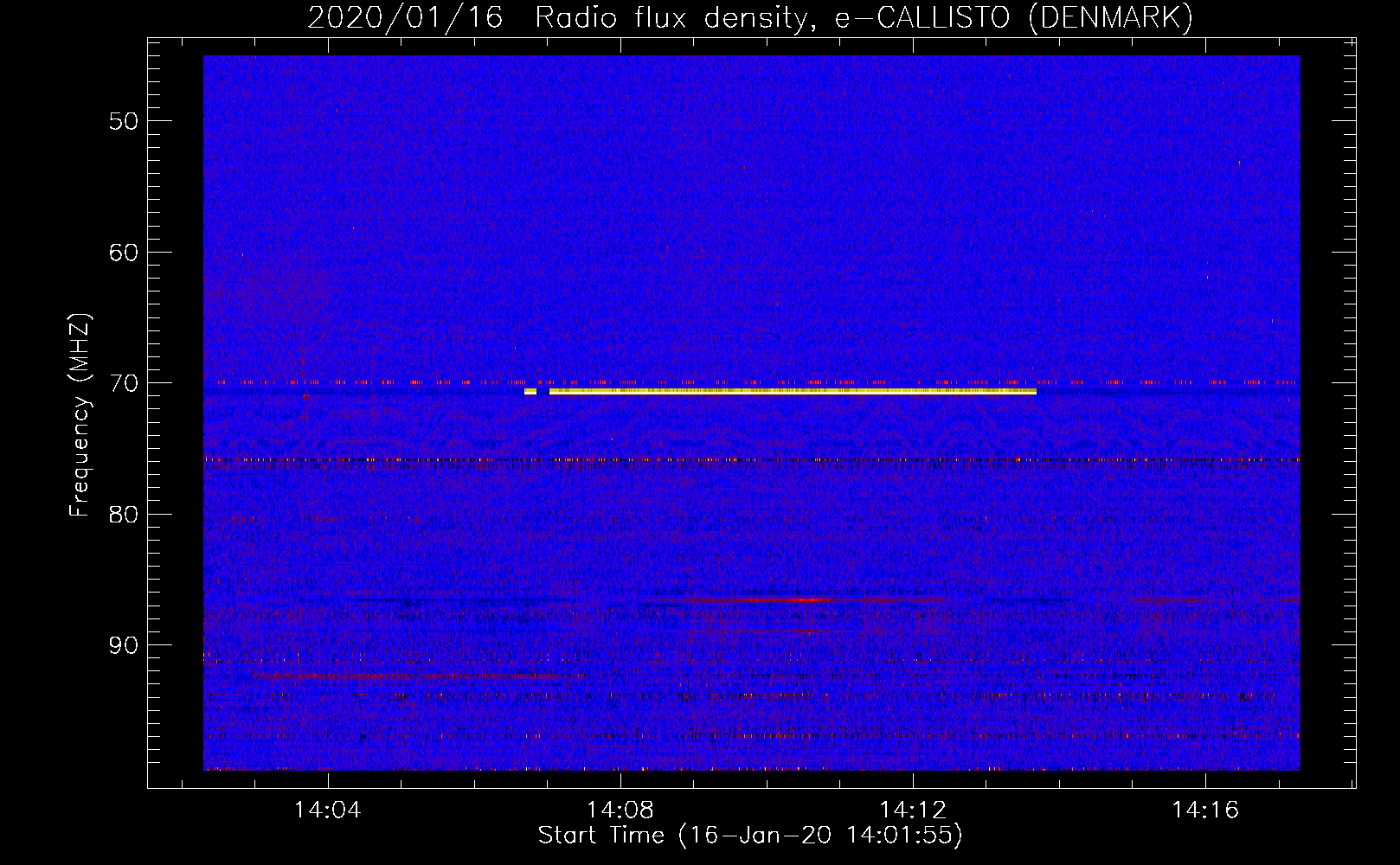Click the short yellow segment before the long yellow line
This screenshot has height=865, width=1400.
coord(530,392)
